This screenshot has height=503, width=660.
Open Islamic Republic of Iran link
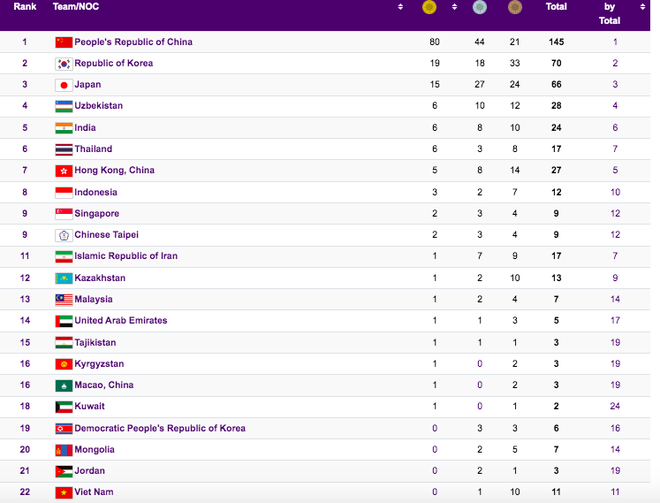pos(126,256)
